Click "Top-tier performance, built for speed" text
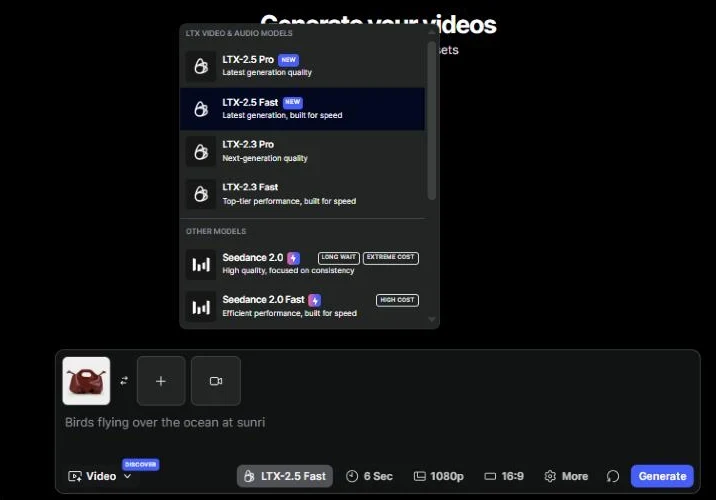Screen dimensions: 716x500 [x=289, y=201]
